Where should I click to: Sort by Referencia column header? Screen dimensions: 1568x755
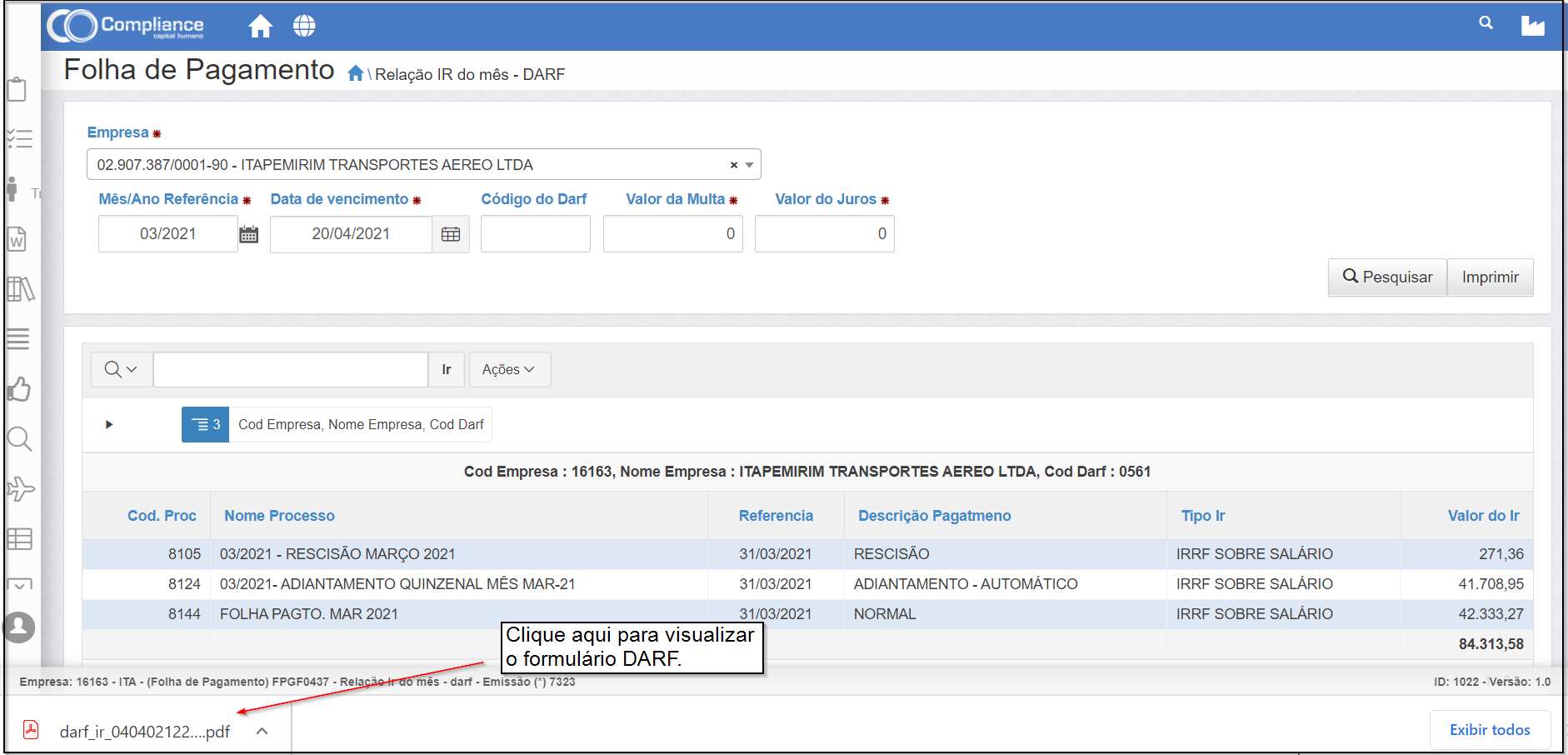pos(776,516)
